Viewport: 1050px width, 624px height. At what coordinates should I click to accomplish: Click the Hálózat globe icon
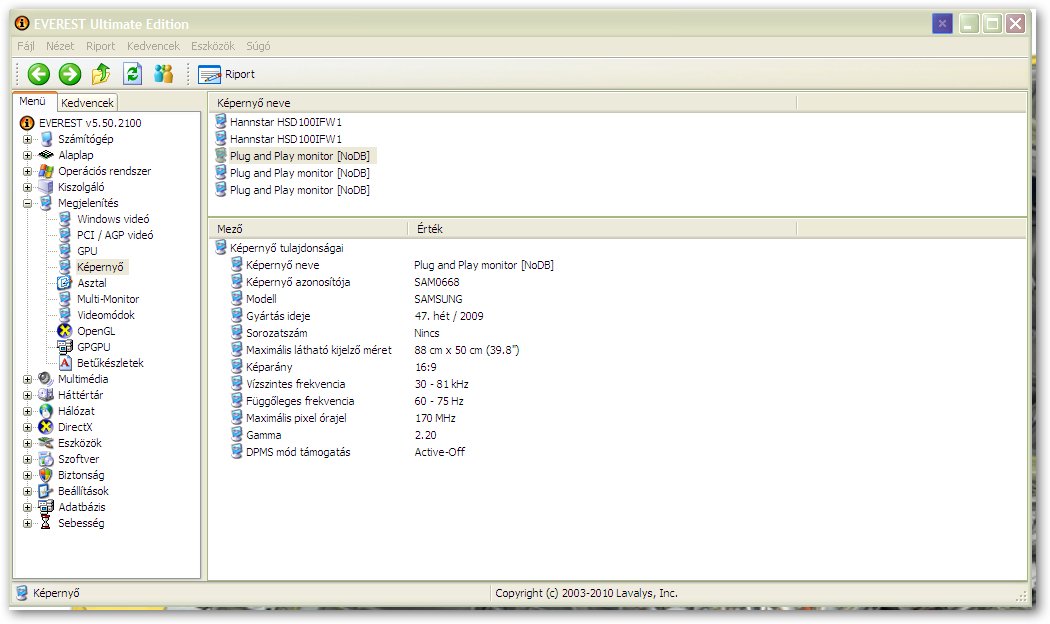(46, 412)
